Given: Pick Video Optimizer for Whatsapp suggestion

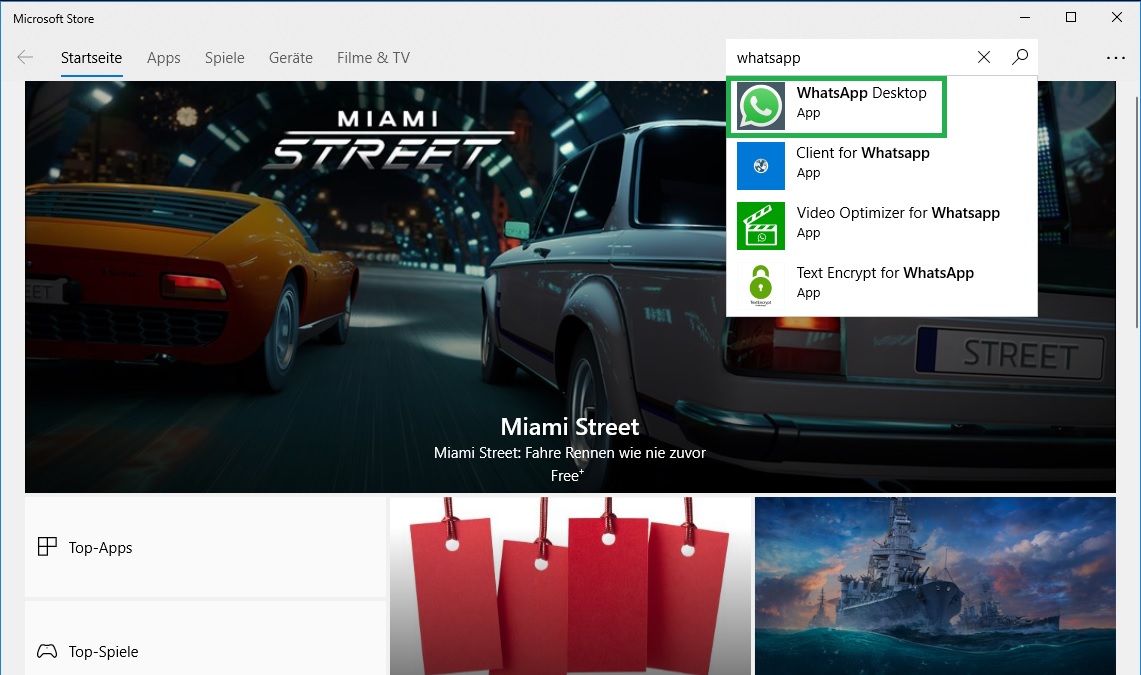Looking at the screenshot, I should pos(882,225).
